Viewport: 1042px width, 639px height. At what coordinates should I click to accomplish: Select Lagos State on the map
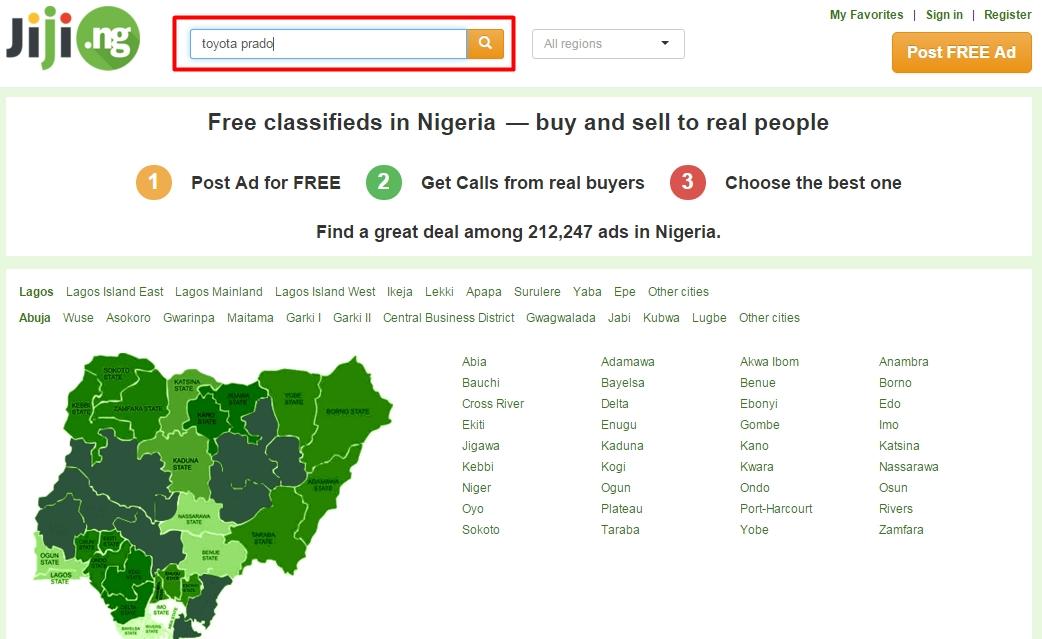pyautogui.click(x=61, y=577)
